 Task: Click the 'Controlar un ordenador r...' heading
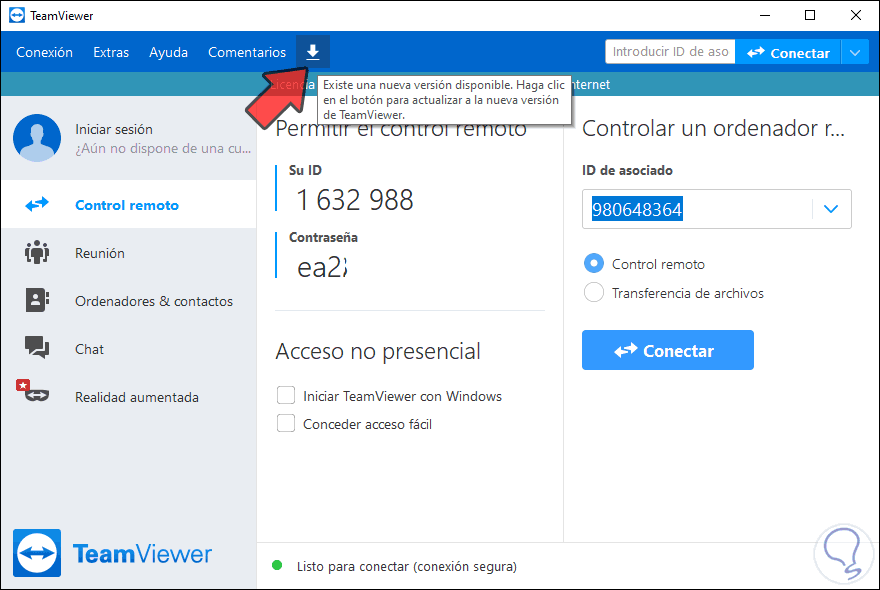[x=713, y=128]
